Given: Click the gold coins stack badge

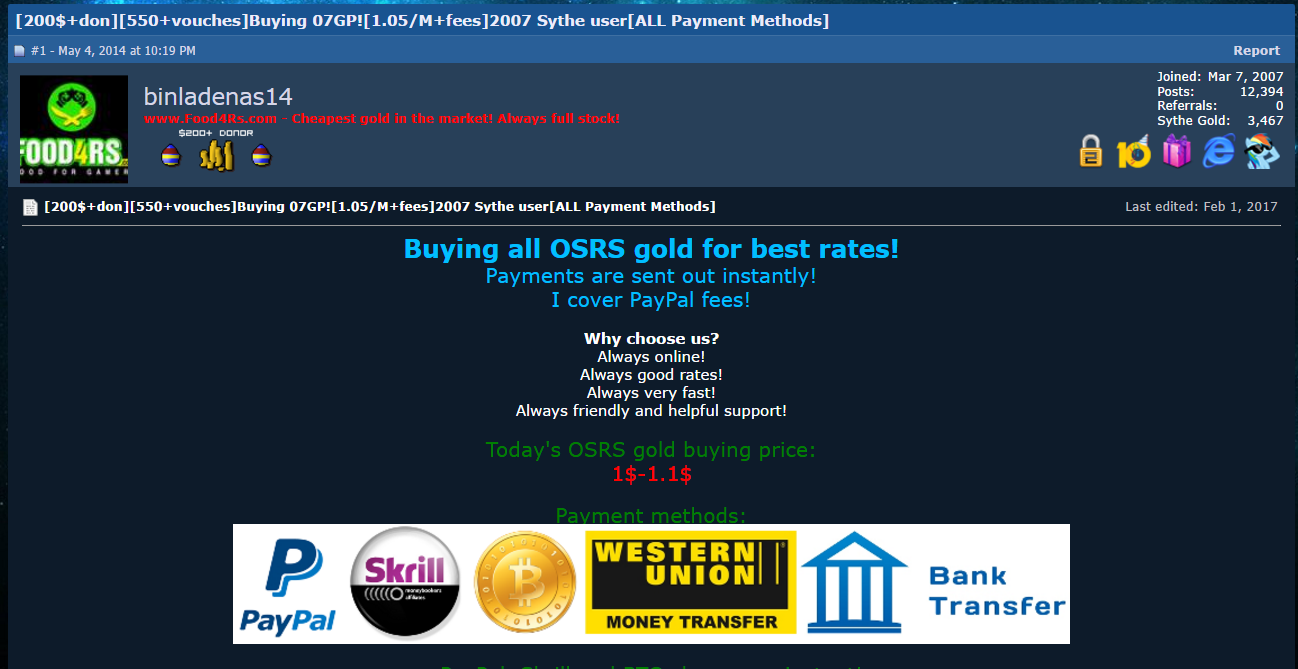Looking at the screenshot, I should coord(216,155).
